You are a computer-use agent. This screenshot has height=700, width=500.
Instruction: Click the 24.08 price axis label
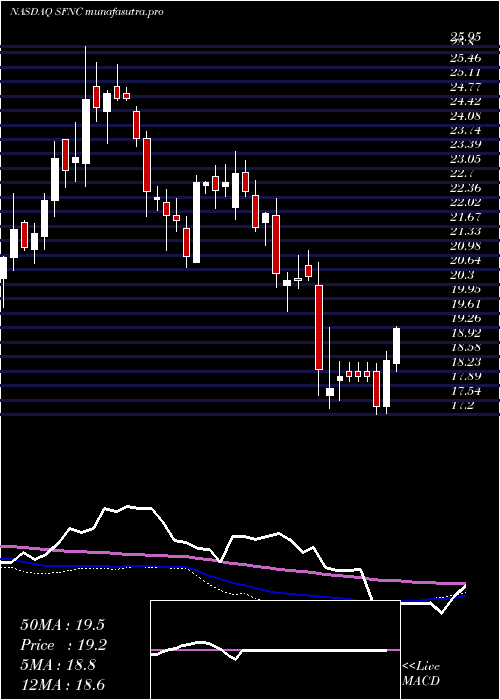(466, 116)
